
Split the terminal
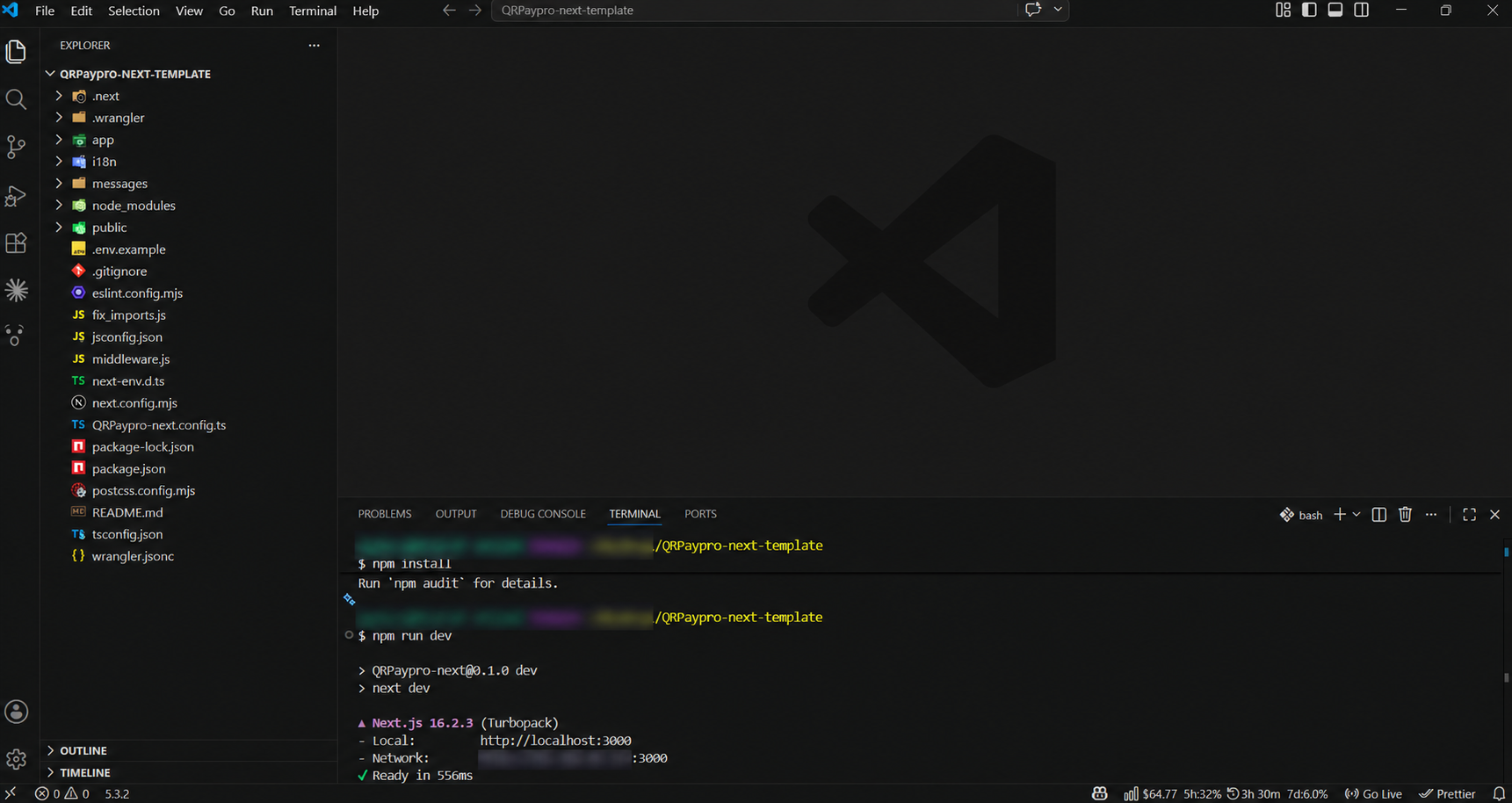point(1379,514)
